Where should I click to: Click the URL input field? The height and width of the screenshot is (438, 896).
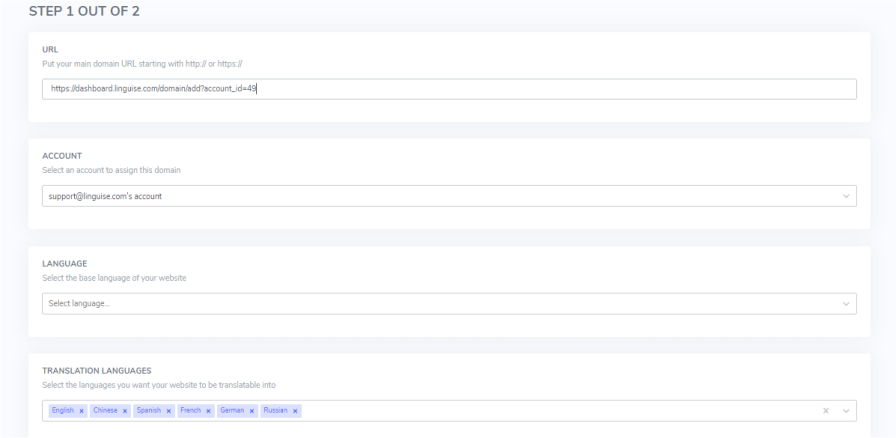pos(449,89)
